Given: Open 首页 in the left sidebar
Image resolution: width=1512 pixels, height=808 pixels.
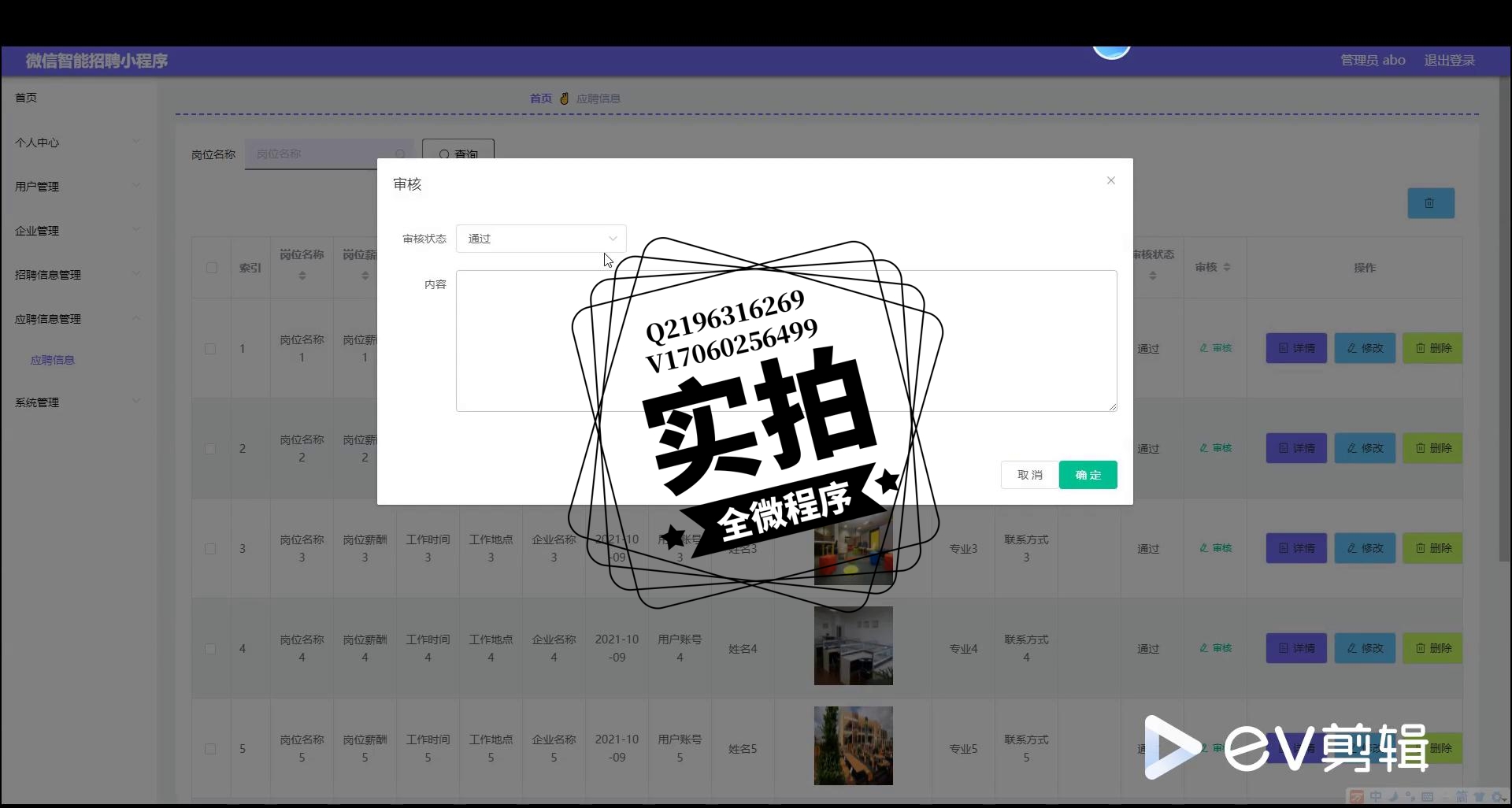Looking at the screenshot, I should [x=26, y=98].
